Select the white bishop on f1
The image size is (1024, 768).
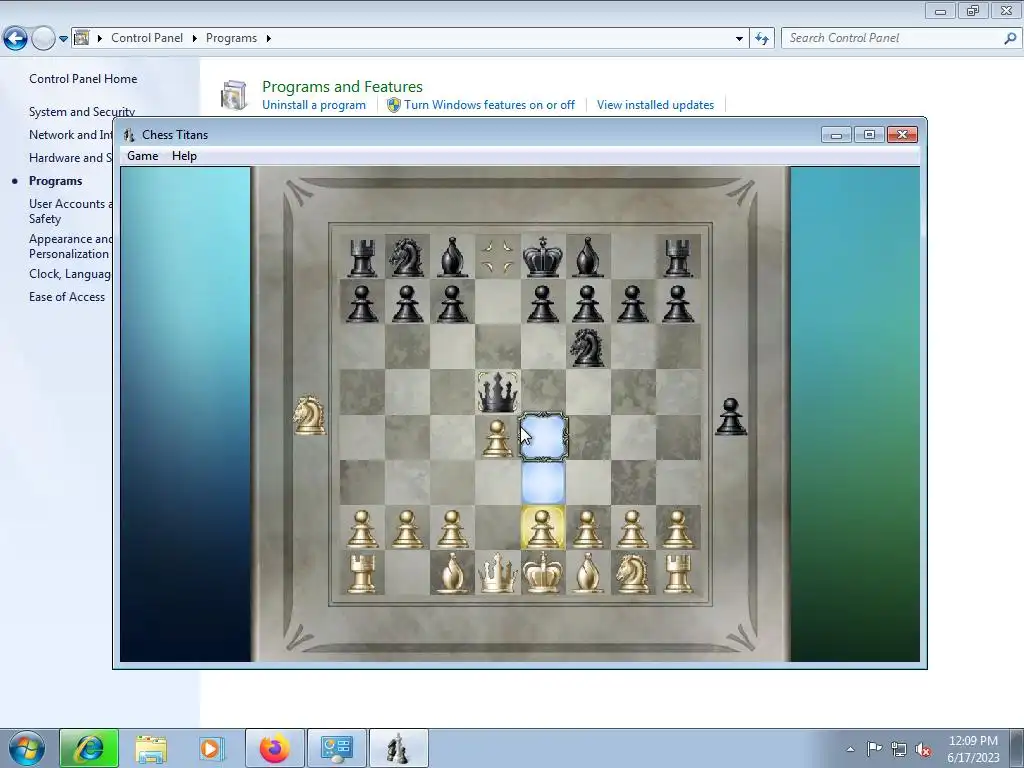[x=587, y=573]
